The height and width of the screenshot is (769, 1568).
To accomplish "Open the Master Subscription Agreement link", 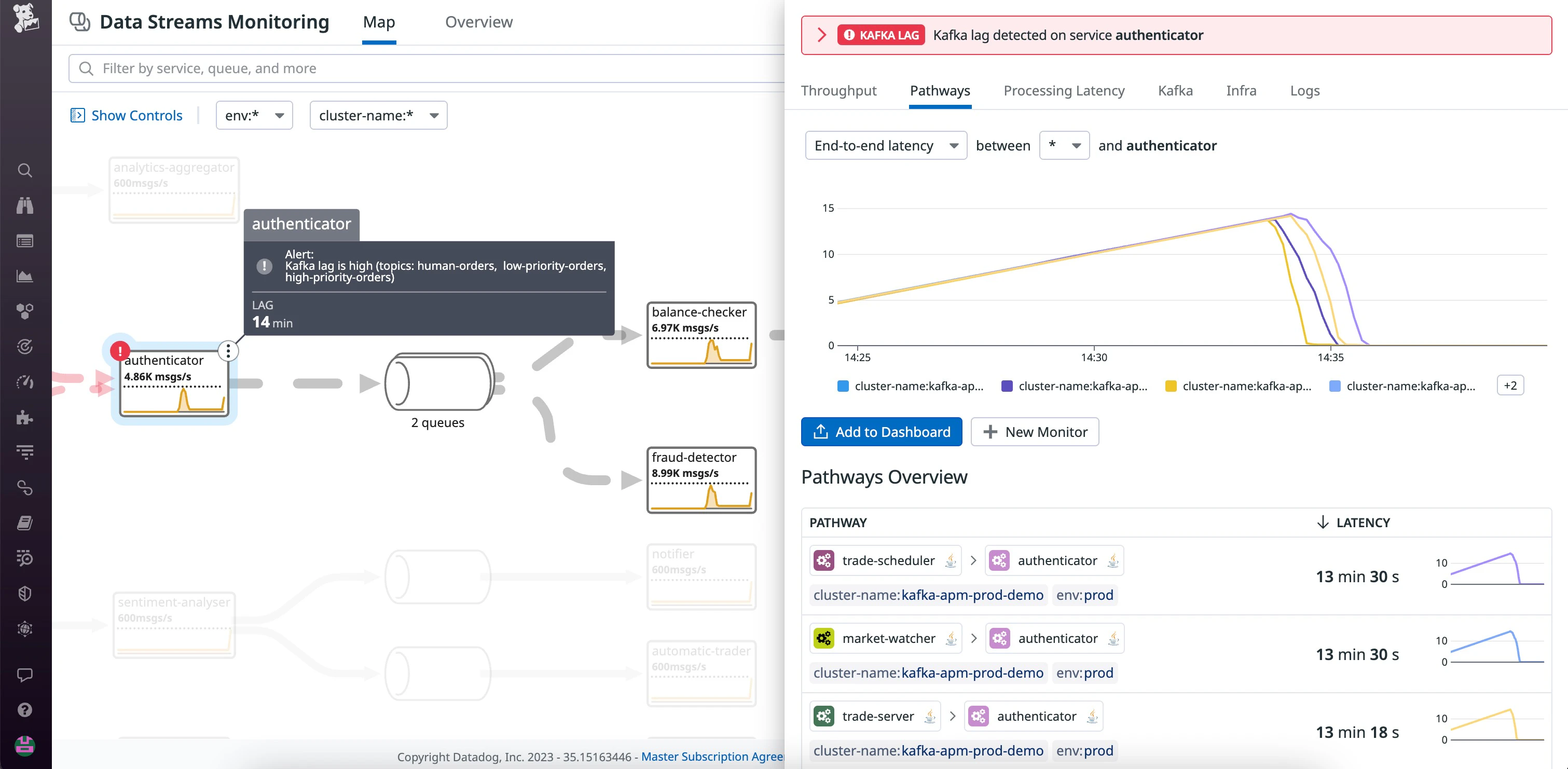I will tap(713, 756).
